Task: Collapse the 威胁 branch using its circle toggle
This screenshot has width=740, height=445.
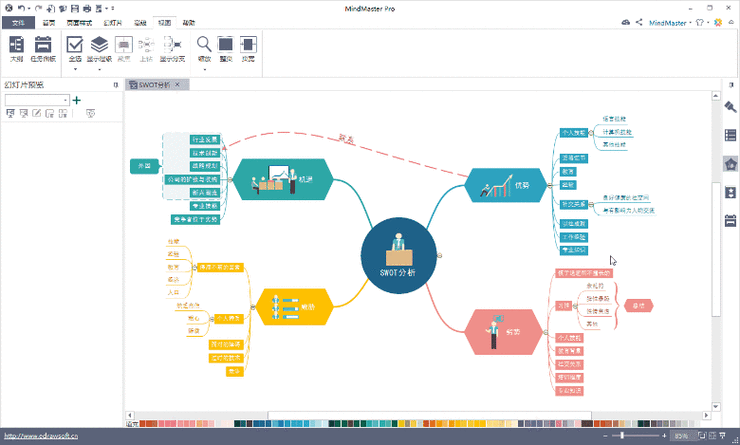Action: [253, 307]
